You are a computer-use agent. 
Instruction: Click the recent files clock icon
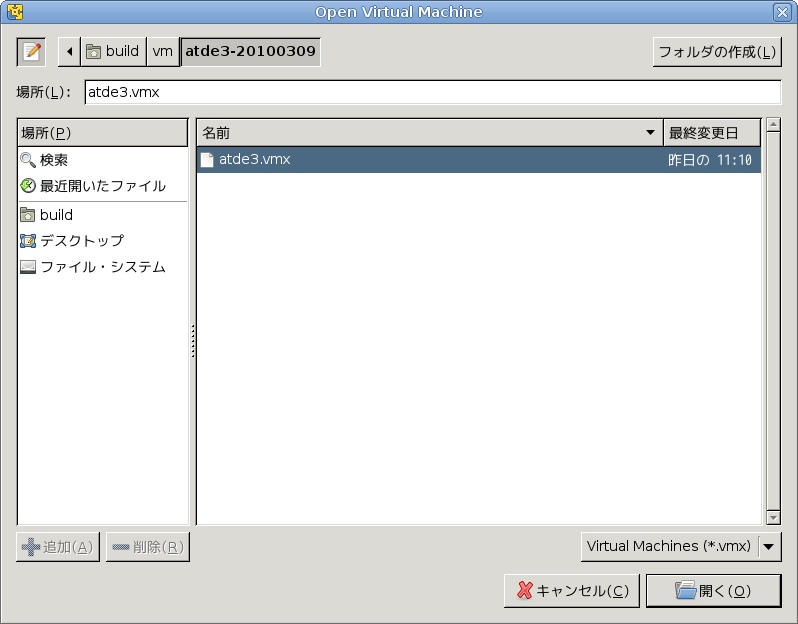pyautogui.click(x=28, y=186)
